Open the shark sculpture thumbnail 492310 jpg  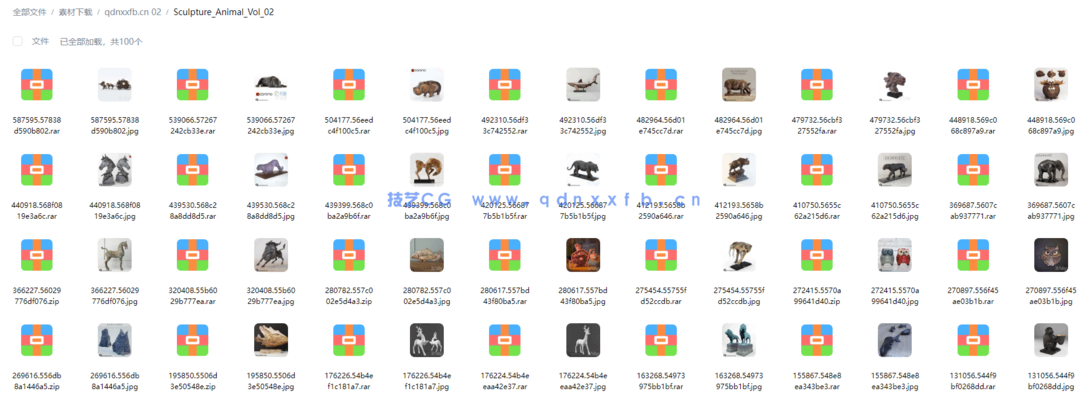click(x=583, y=85)
